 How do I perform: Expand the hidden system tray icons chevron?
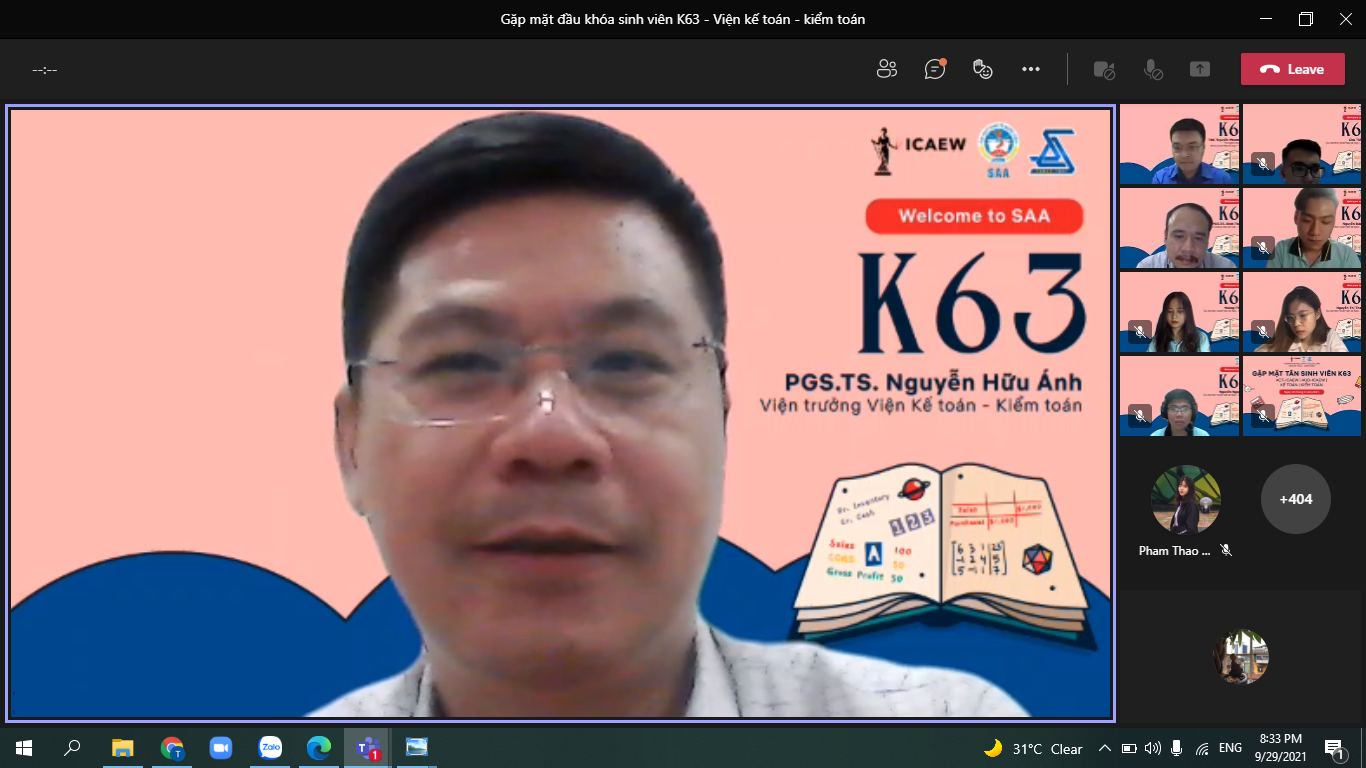pos(1105,748)
